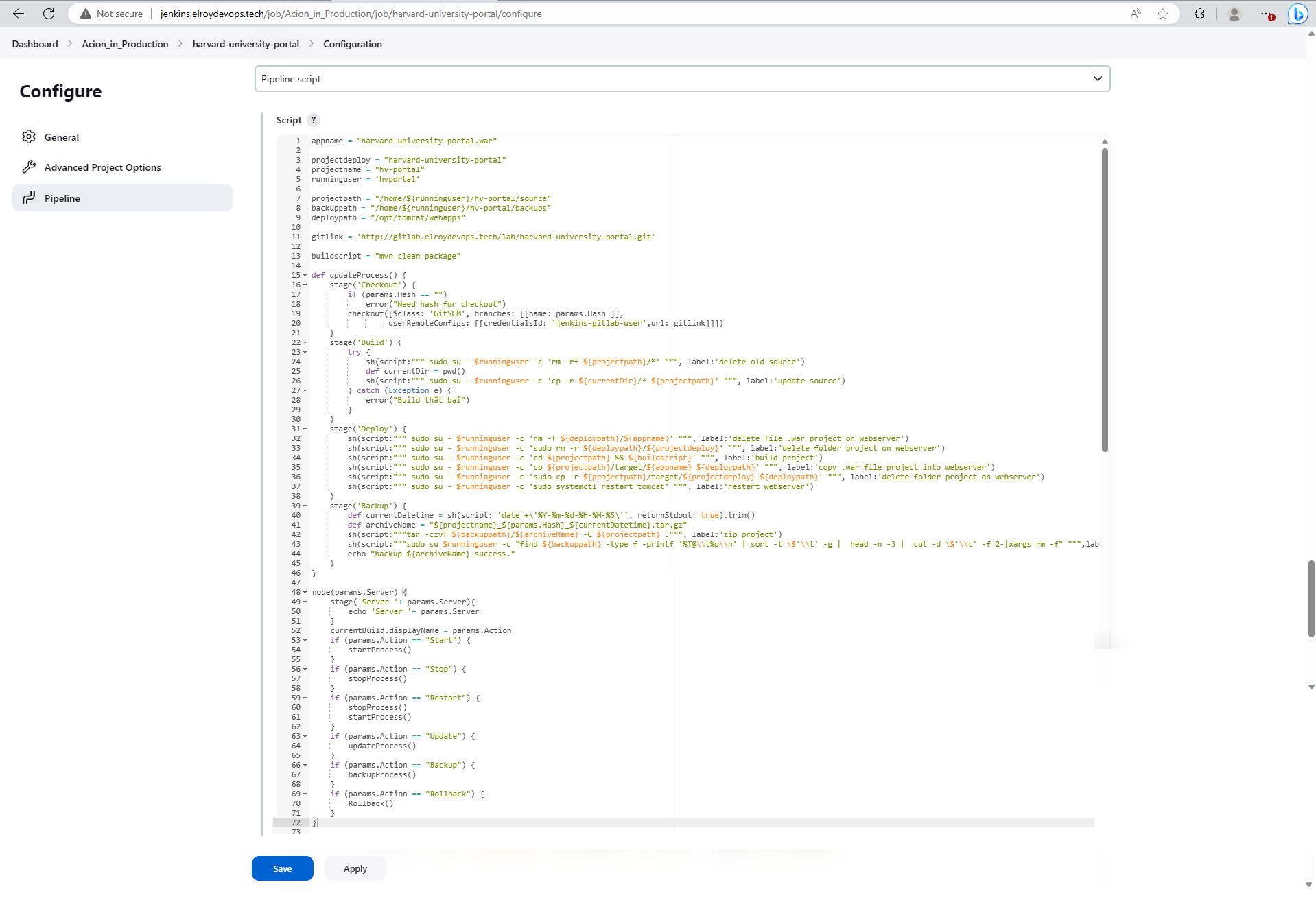
Task: Open the Pipeline script definition dropdown
Action: pos(682,79)
